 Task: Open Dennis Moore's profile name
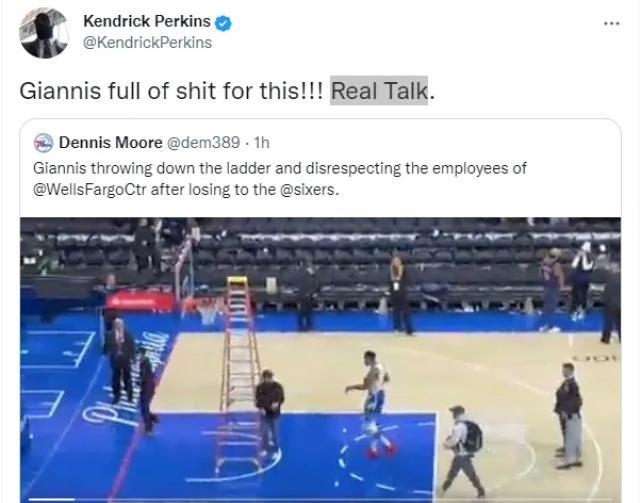[110, 143]
